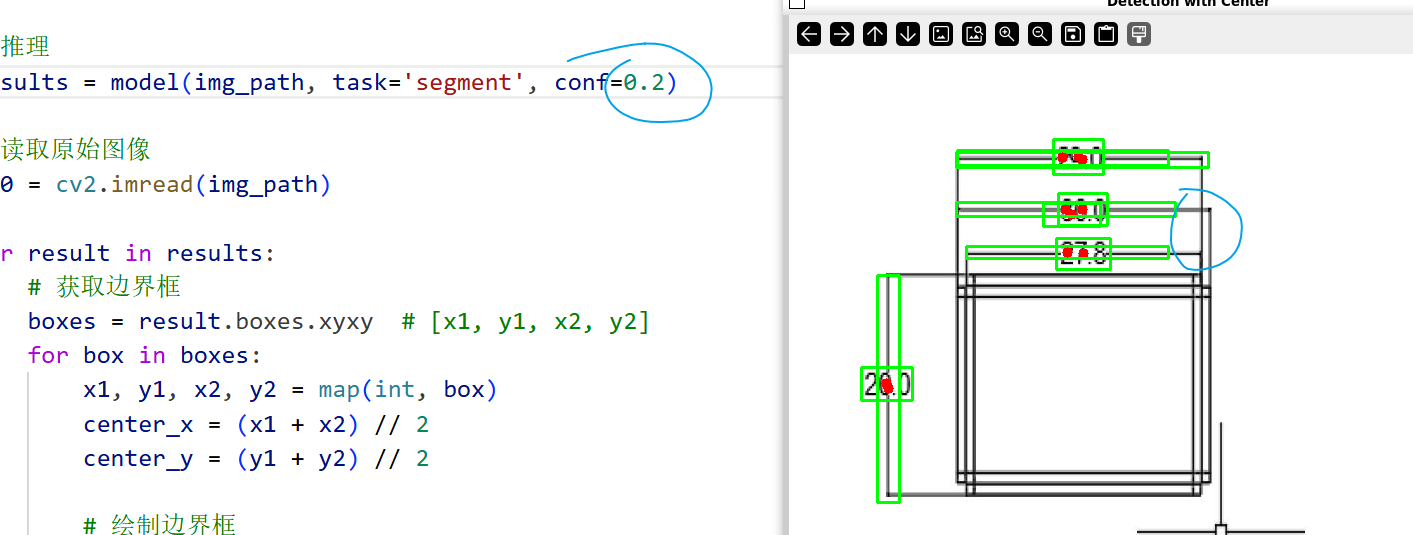Pan the detection image up
The height and width of the screenshot is (535, 1413).
click(x=875, y=34)
